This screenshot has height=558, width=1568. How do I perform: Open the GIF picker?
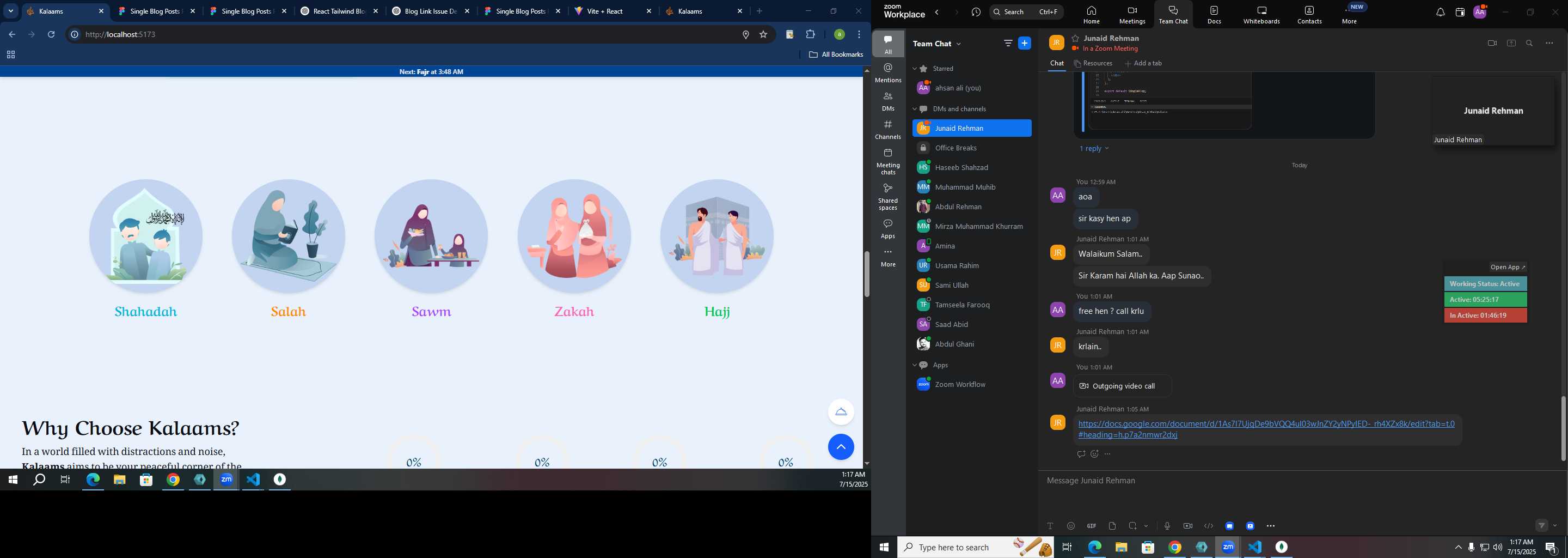[1092, 526]
